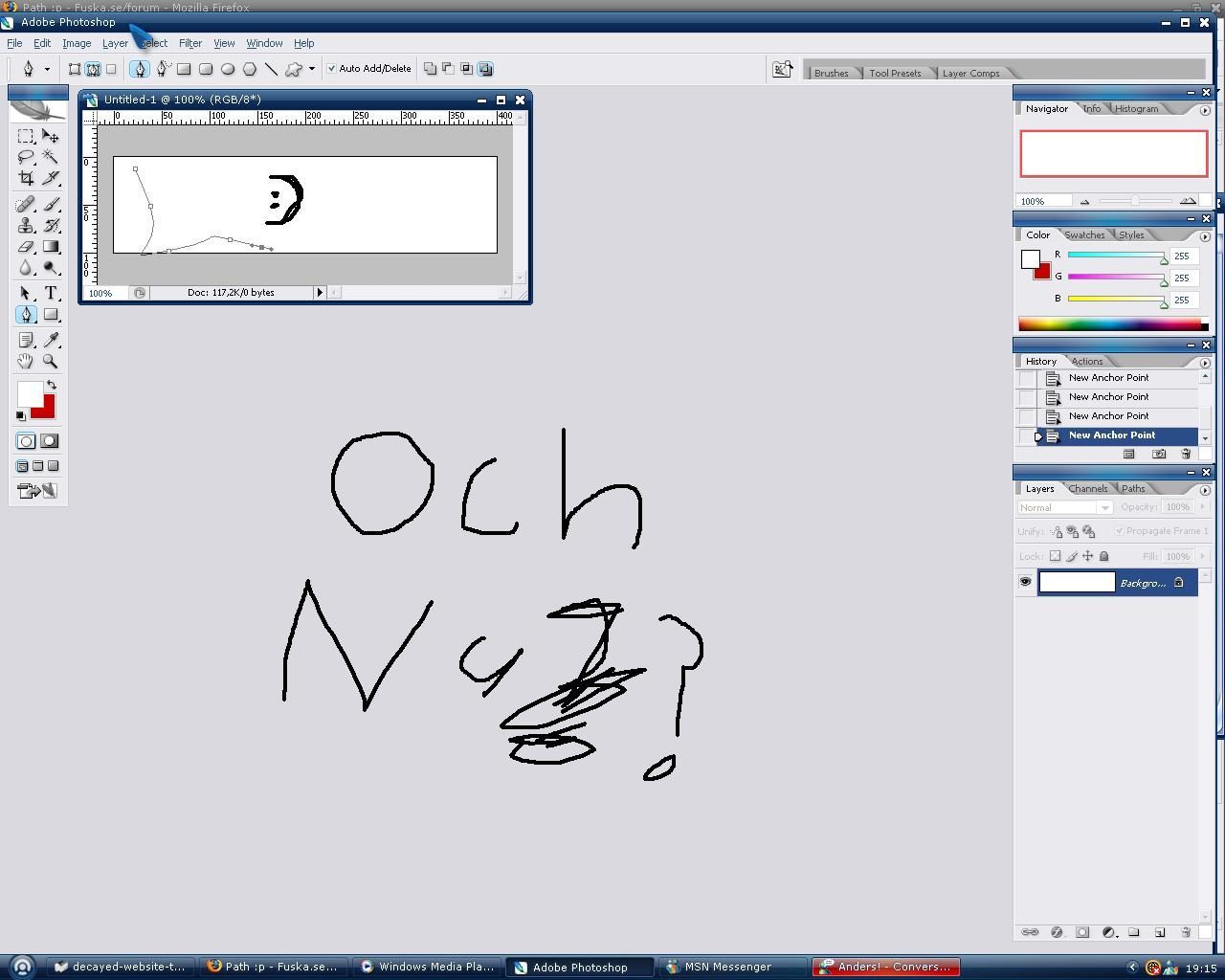Screen dimensions: 1225x980
Task: Uncheck the Auto Add/Delete checkbox
Action: (332, 69)
